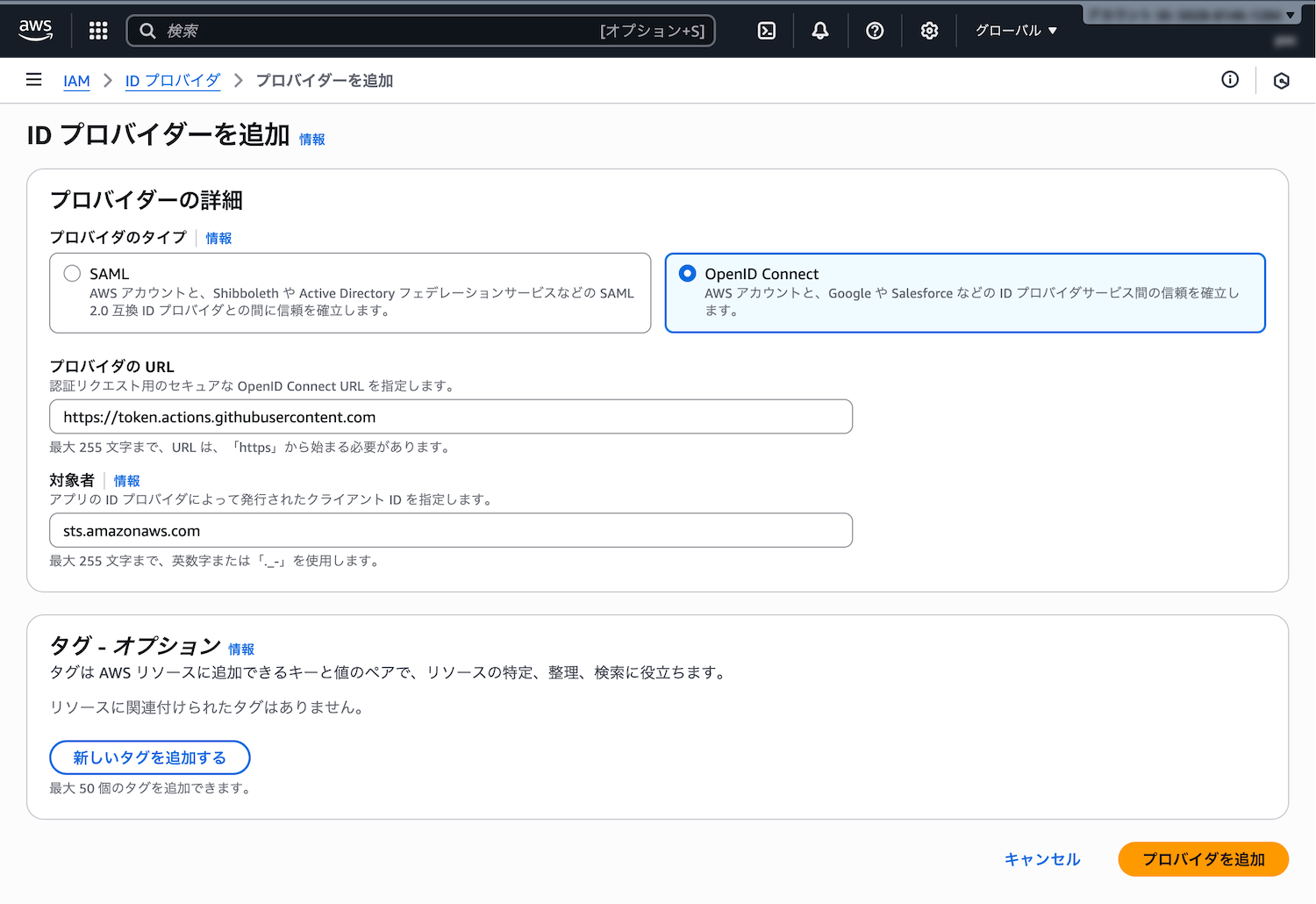This screenshot has height=904, width=1316.
Task: Click the hexagon icon at top right
Action: click(1281, 81)
